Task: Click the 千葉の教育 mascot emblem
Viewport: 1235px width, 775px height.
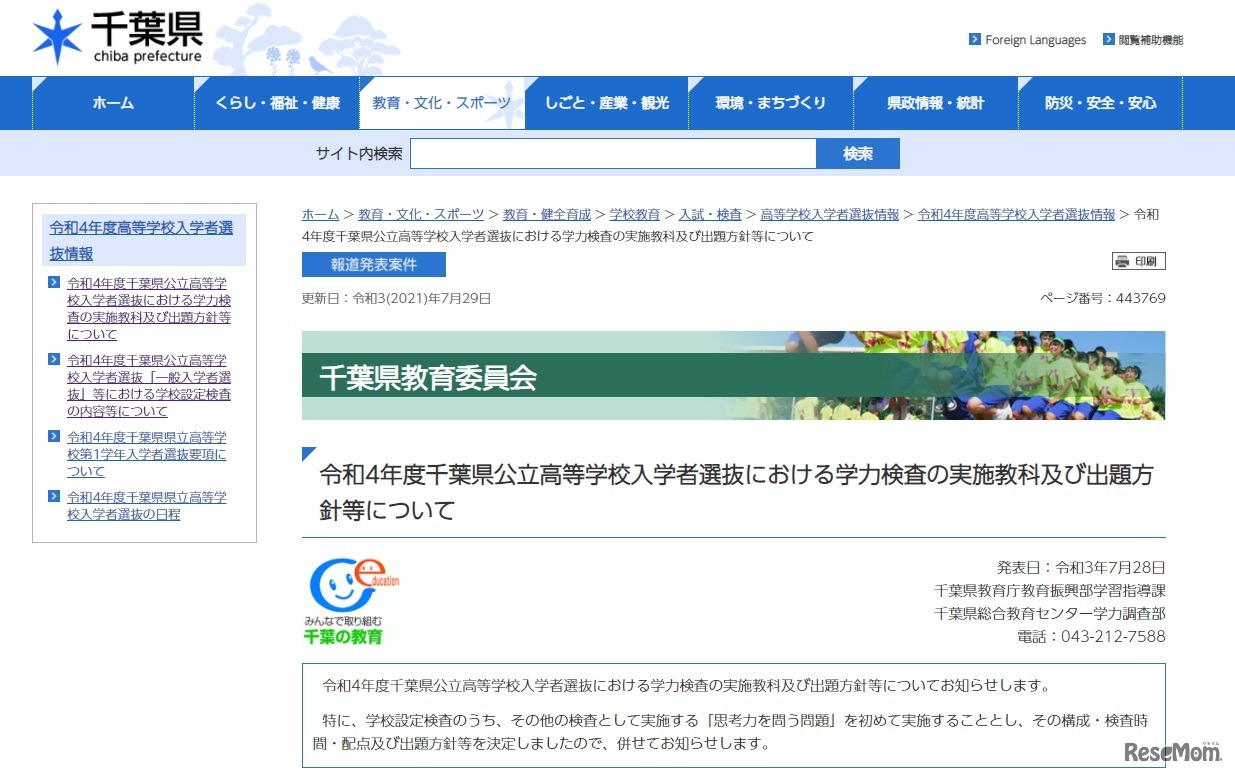Action: (350, 595)
